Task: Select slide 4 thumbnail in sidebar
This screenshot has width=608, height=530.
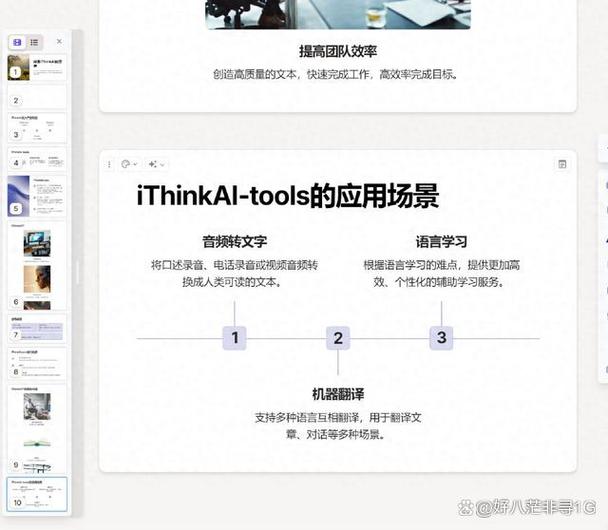Action: (37, 159)
